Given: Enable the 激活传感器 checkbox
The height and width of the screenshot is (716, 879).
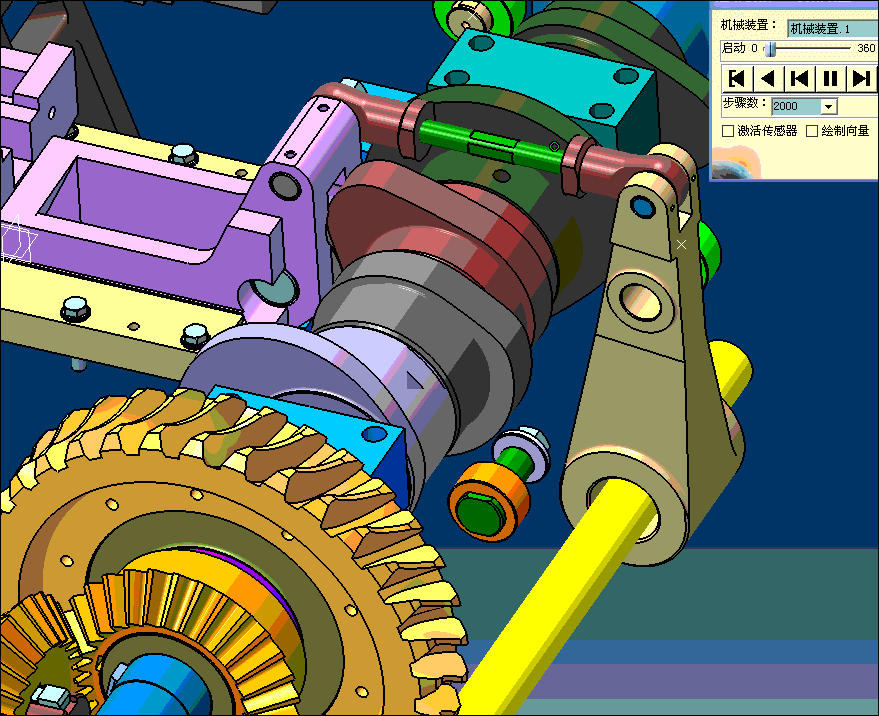Looking at the screenshot, I should (x=728, y=131).
